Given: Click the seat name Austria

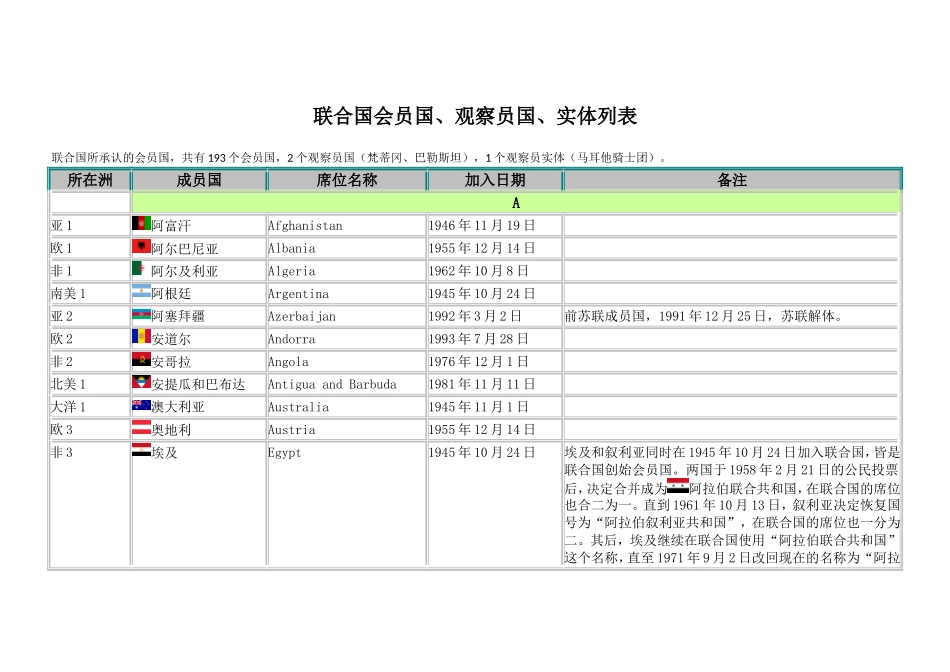Looking at the screenshot, I should pyautogui.click(x=291, y=430).
